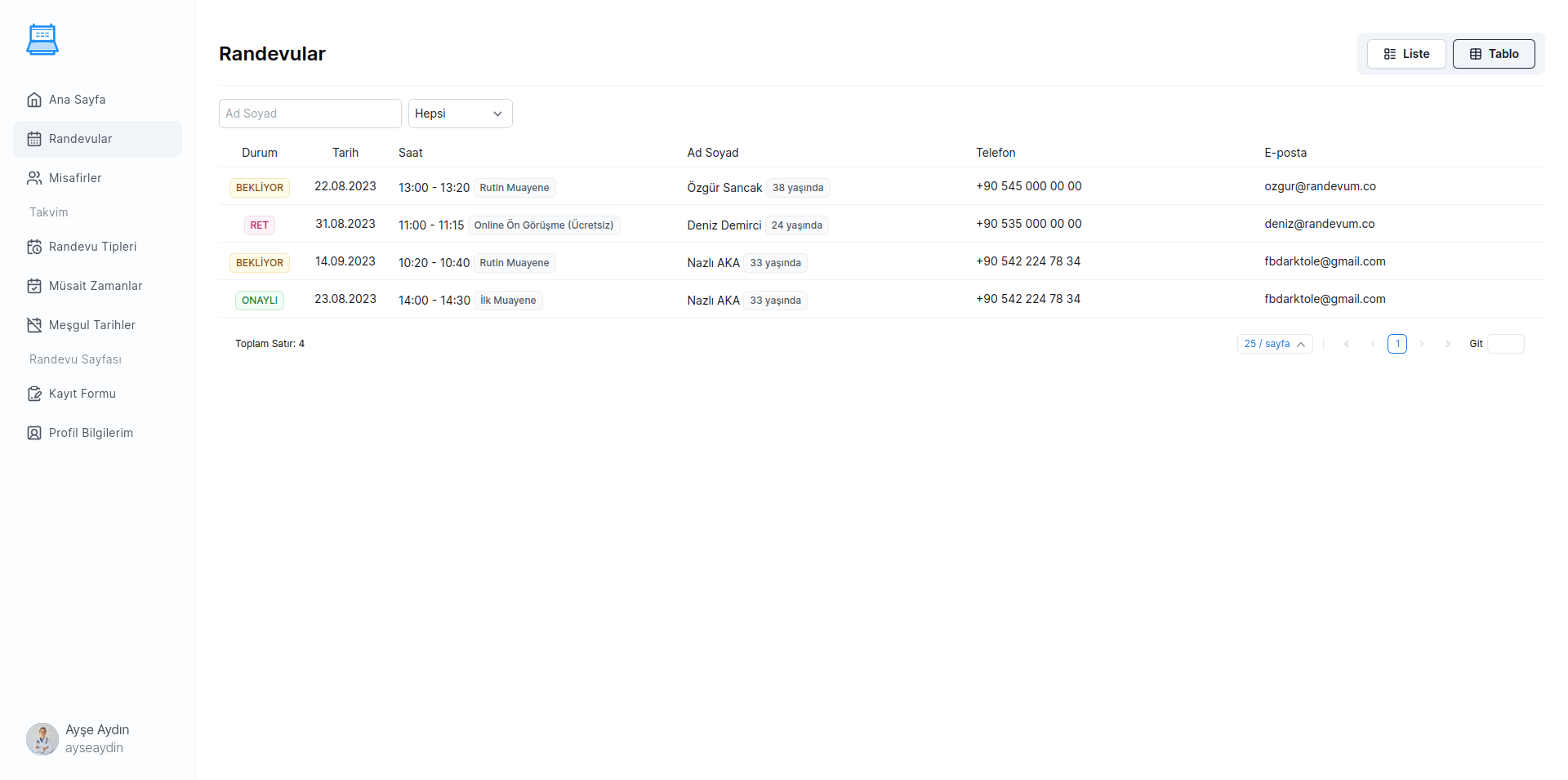
Task: Click the Ana Sayfa home icon
Action: coord(34,100)
